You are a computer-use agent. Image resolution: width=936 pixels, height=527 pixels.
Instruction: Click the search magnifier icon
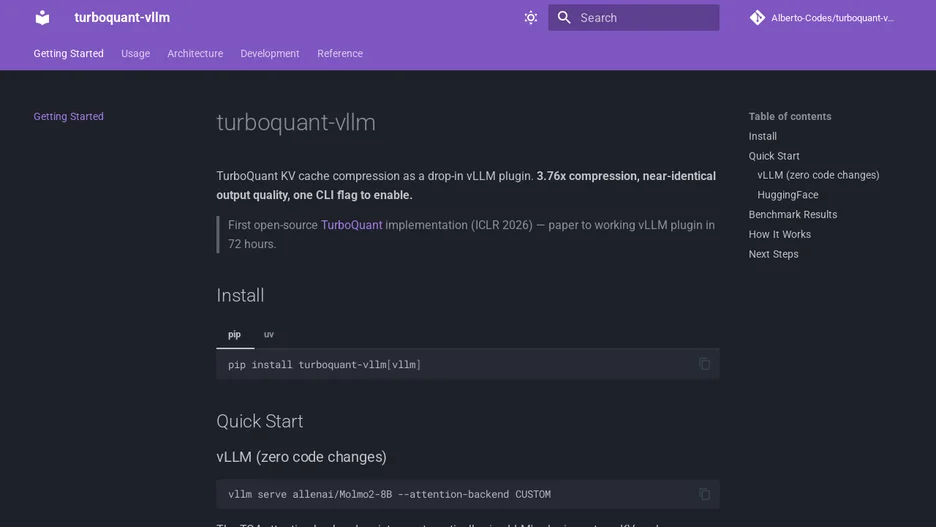[564, 18]
